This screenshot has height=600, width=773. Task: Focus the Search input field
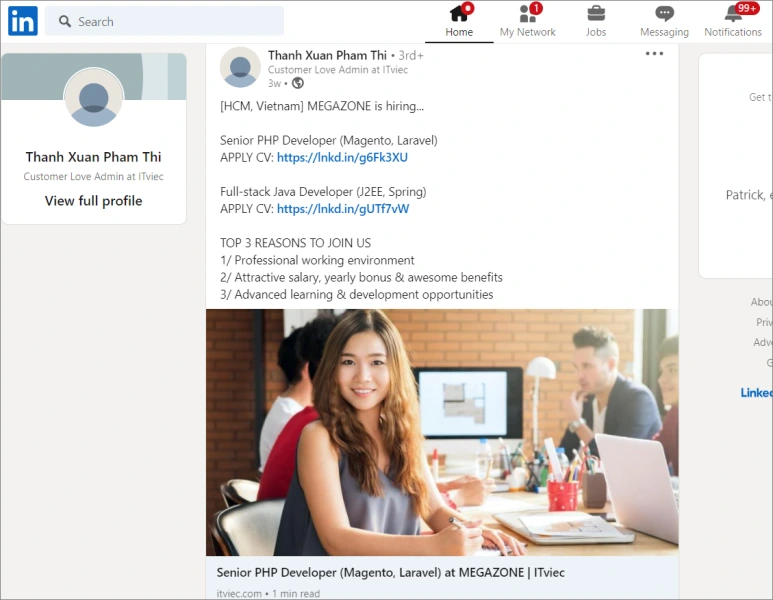tap(164, 21)
